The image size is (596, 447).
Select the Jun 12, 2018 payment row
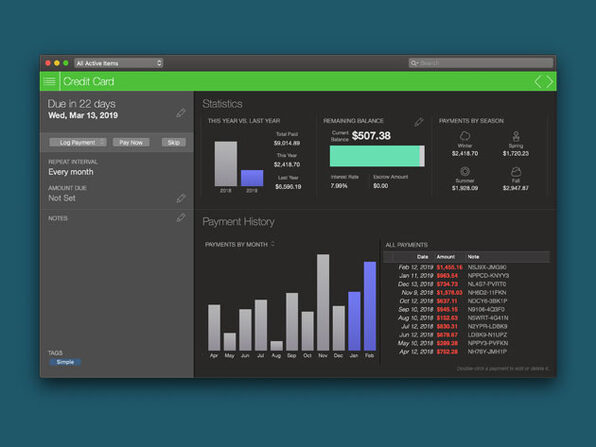coord(467,335)
